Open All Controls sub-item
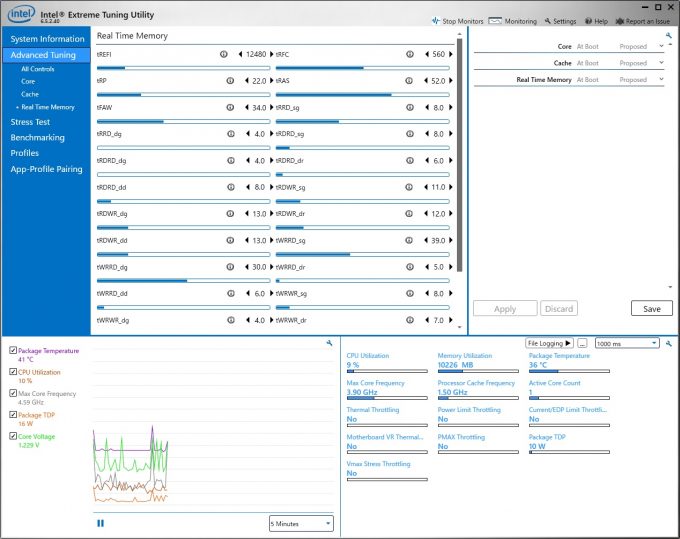680x539 pixels. tap(38, 69)
